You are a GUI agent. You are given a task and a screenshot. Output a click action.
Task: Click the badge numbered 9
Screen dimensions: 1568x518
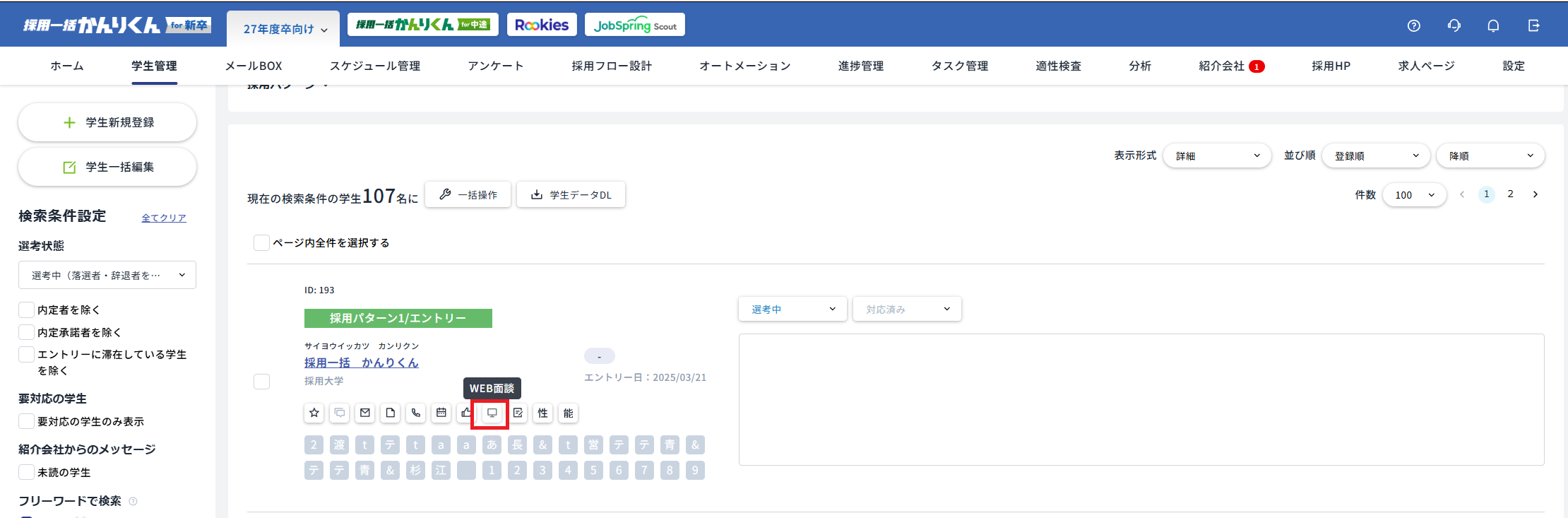tap(696, 470)
